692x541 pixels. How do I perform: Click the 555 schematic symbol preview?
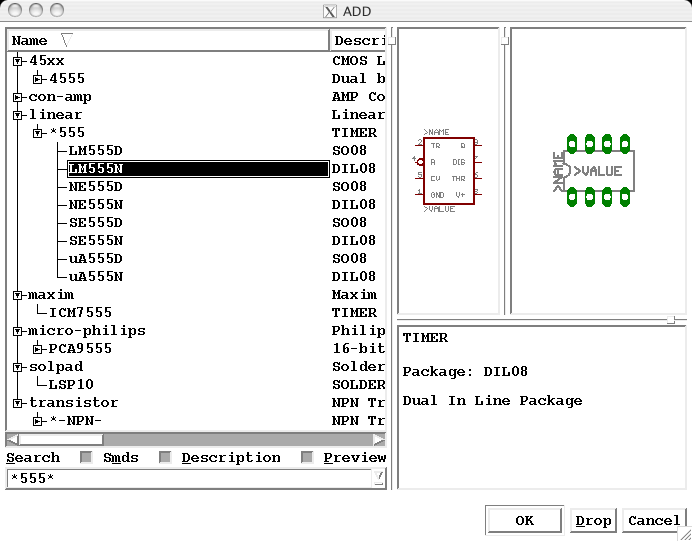(x=448, y=170)
